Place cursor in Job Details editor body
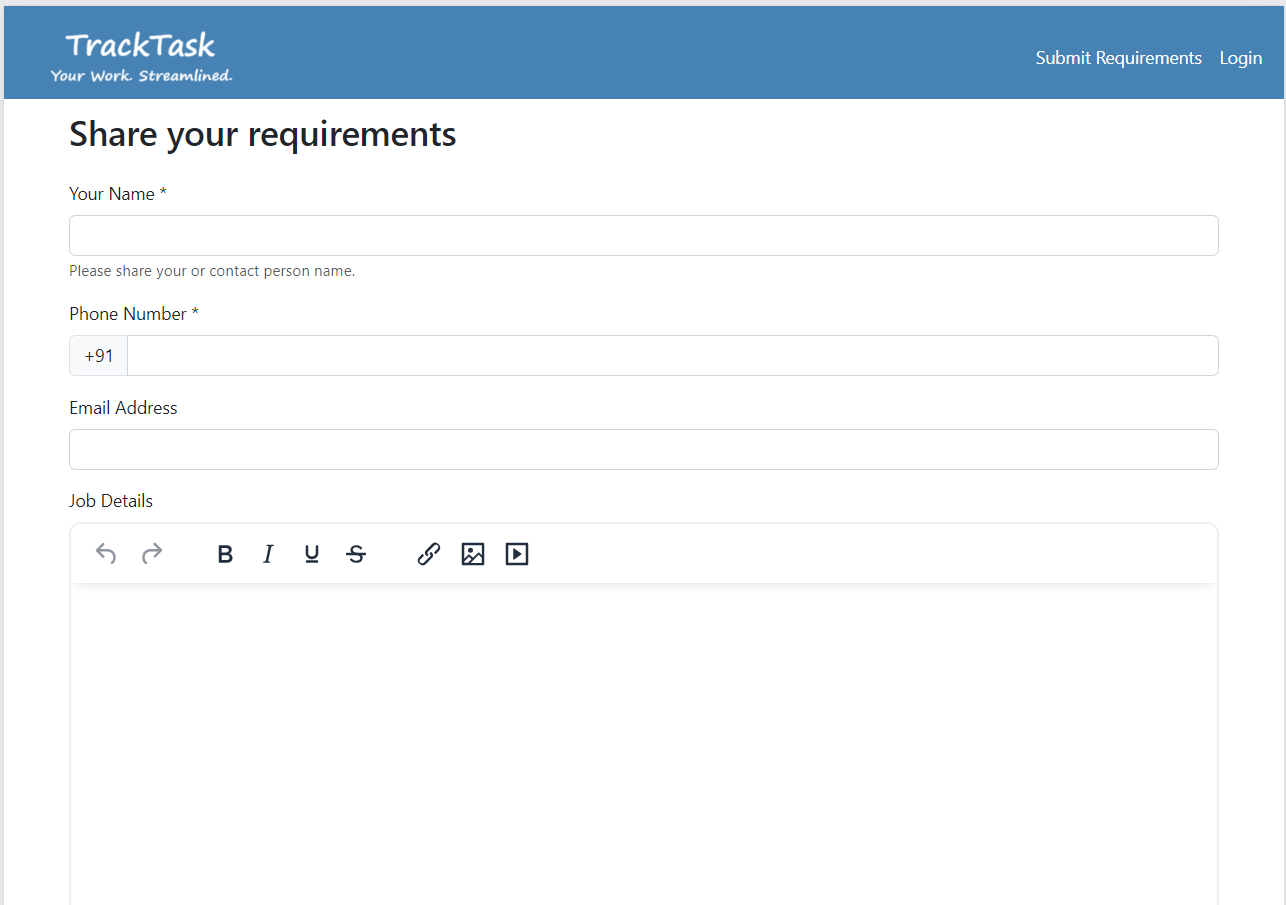The image size is (1286, 905). 643,740
